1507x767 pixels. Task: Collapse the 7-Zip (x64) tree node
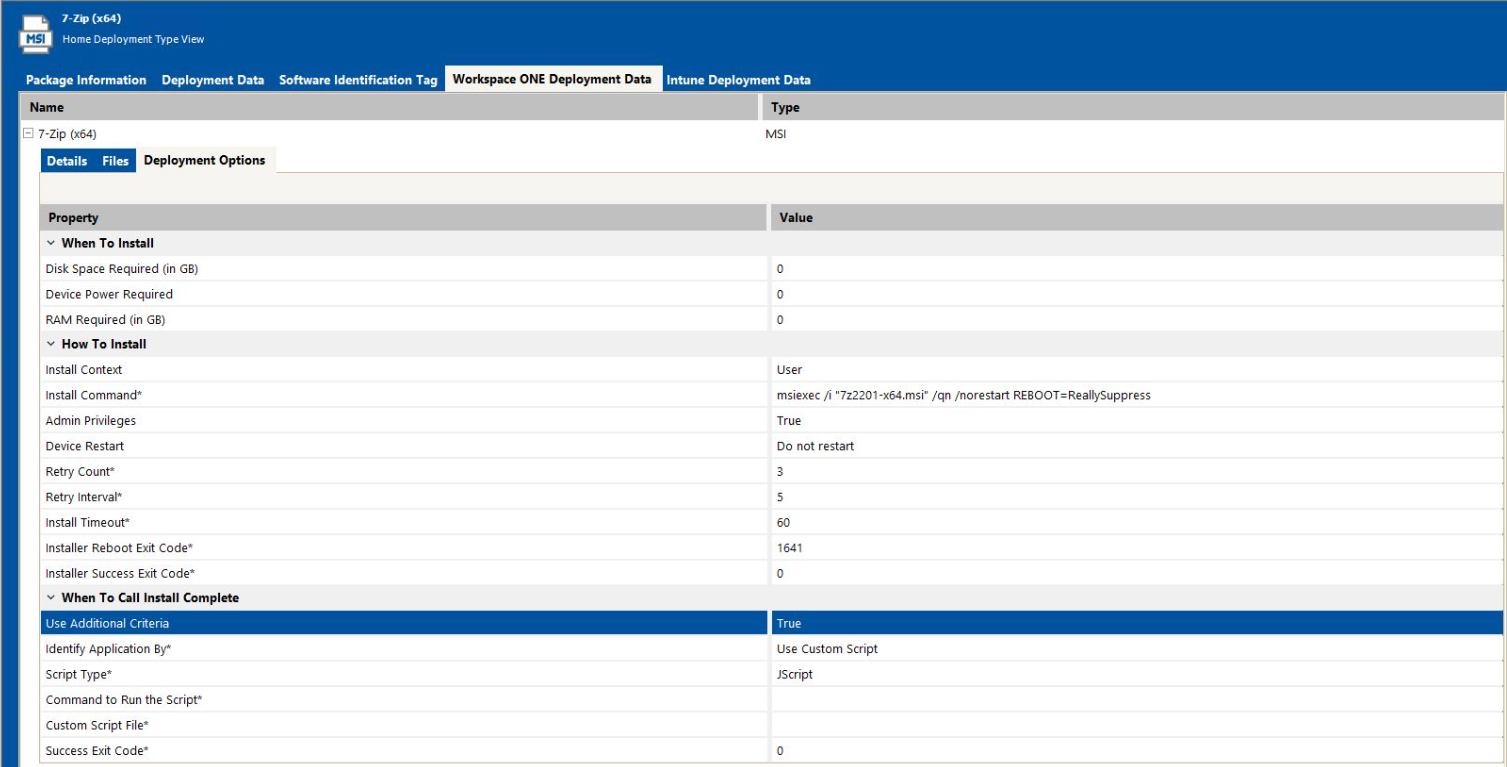[x=27, y=134]
